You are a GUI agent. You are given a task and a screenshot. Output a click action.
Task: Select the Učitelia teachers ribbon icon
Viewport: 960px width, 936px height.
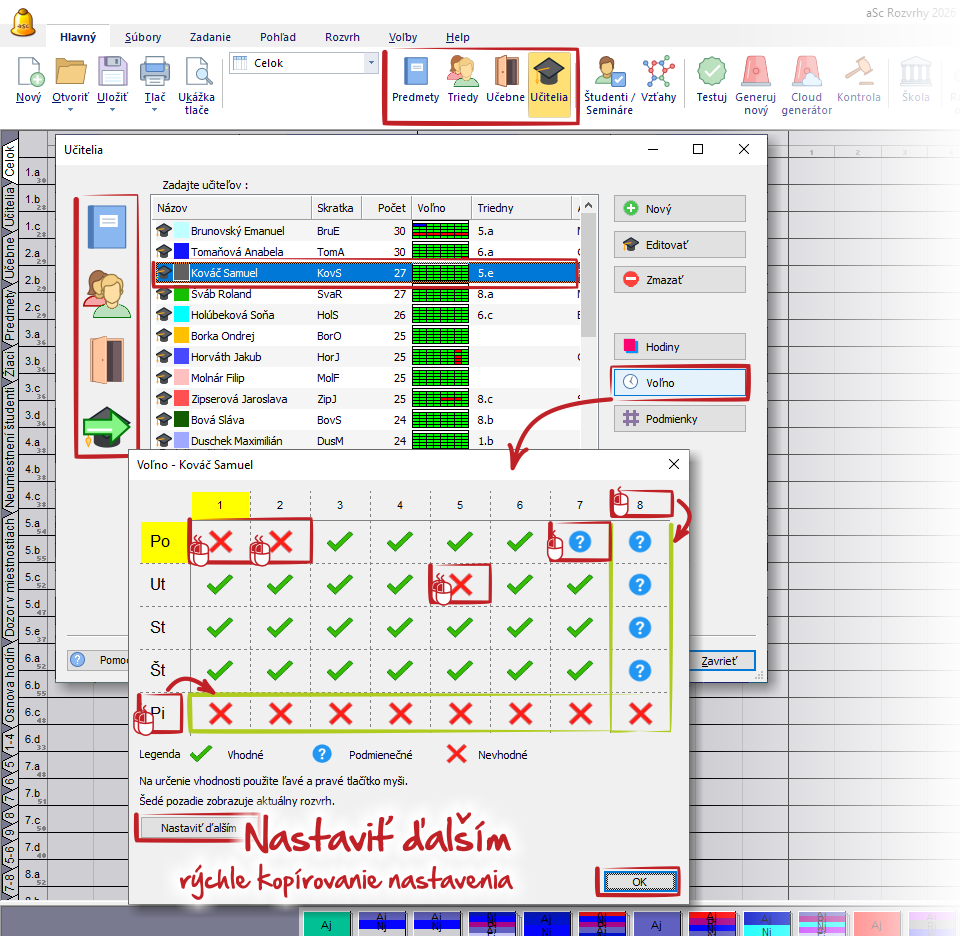(549, 80)
